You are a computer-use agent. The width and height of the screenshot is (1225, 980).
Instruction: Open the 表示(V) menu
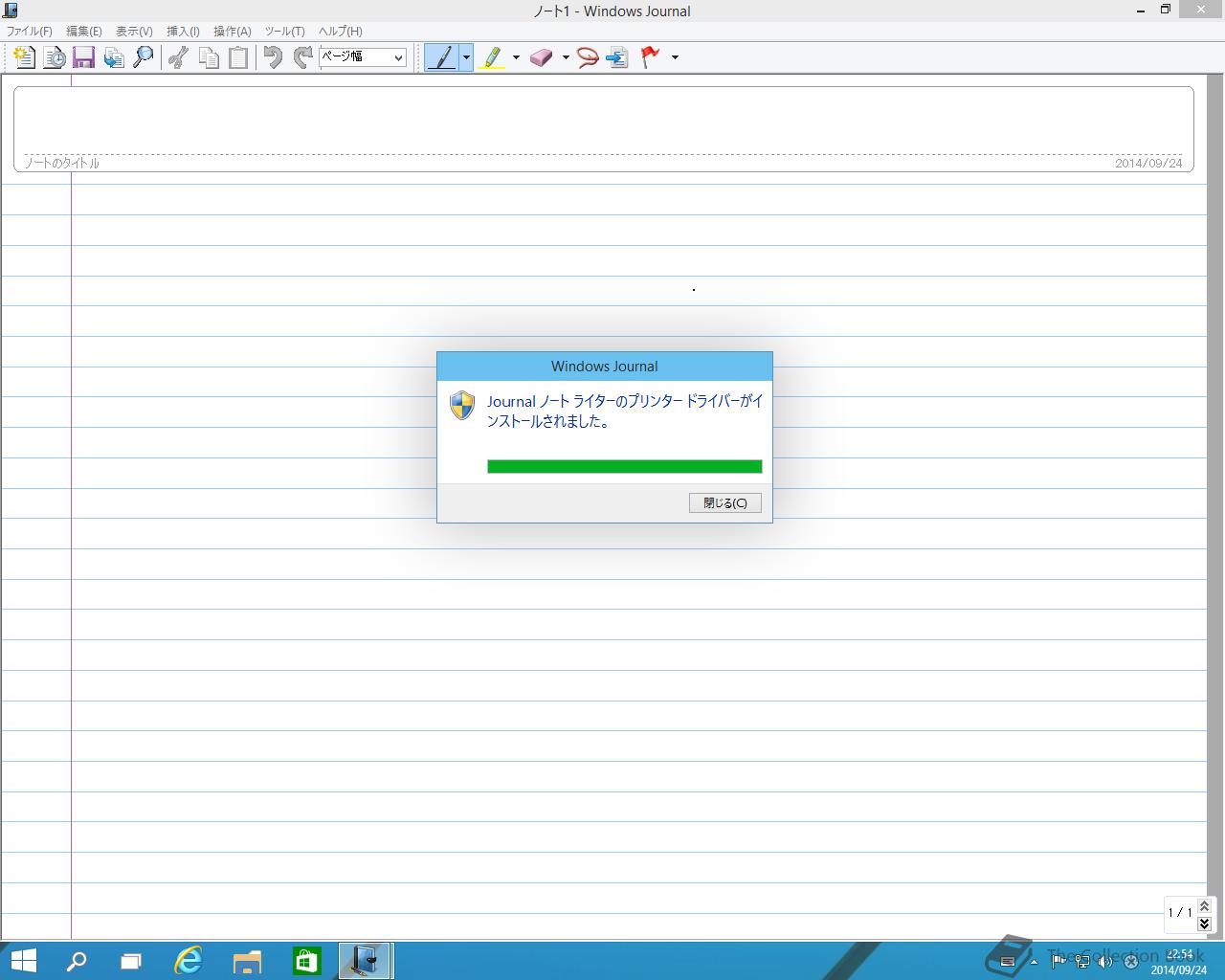(x=134, y=31)
